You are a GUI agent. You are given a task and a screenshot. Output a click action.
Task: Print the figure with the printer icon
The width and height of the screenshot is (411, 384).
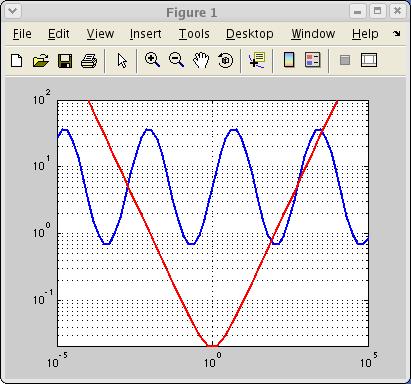(89, 61)
